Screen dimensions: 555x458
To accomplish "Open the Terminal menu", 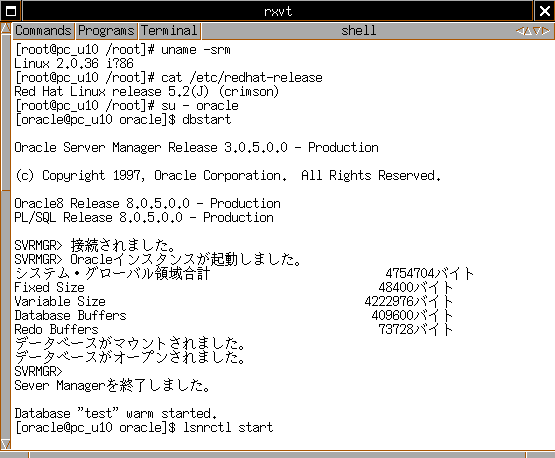I will [x=170, y=31].
